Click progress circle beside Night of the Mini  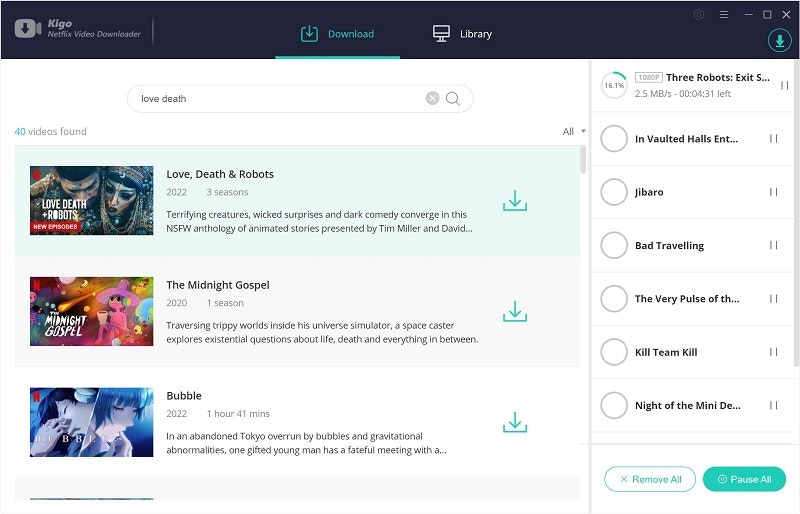(614, 405)
